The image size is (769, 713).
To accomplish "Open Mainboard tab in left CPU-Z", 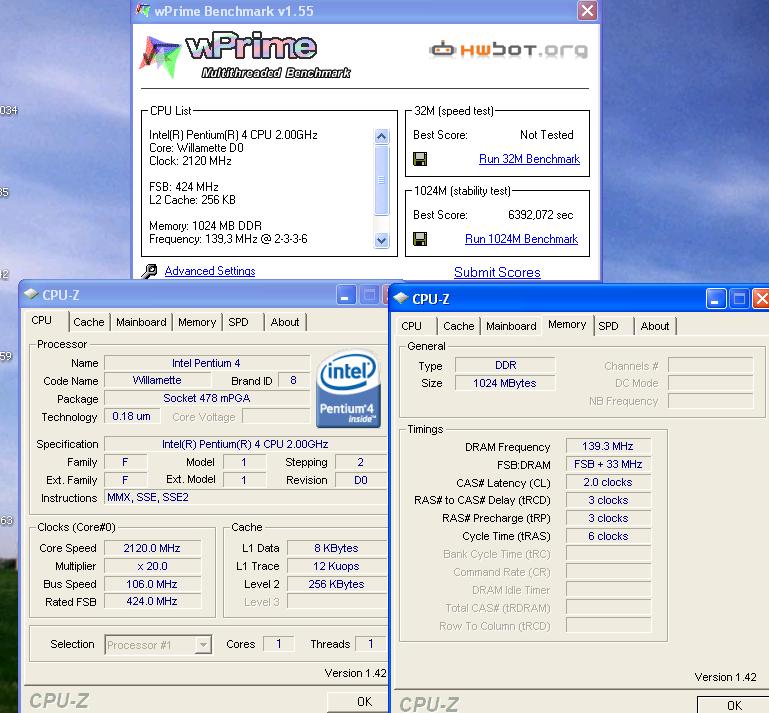I will 141,322.
